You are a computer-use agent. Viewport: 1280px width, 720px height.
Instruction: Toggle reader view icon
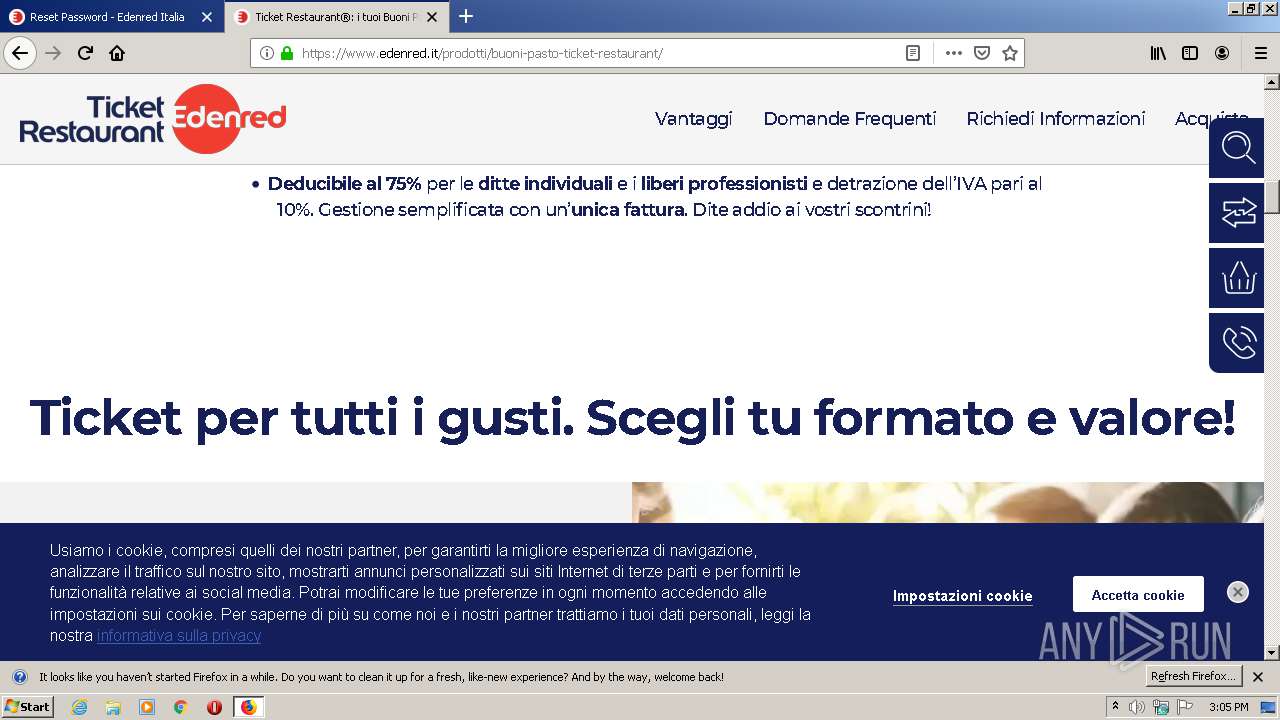913,53
